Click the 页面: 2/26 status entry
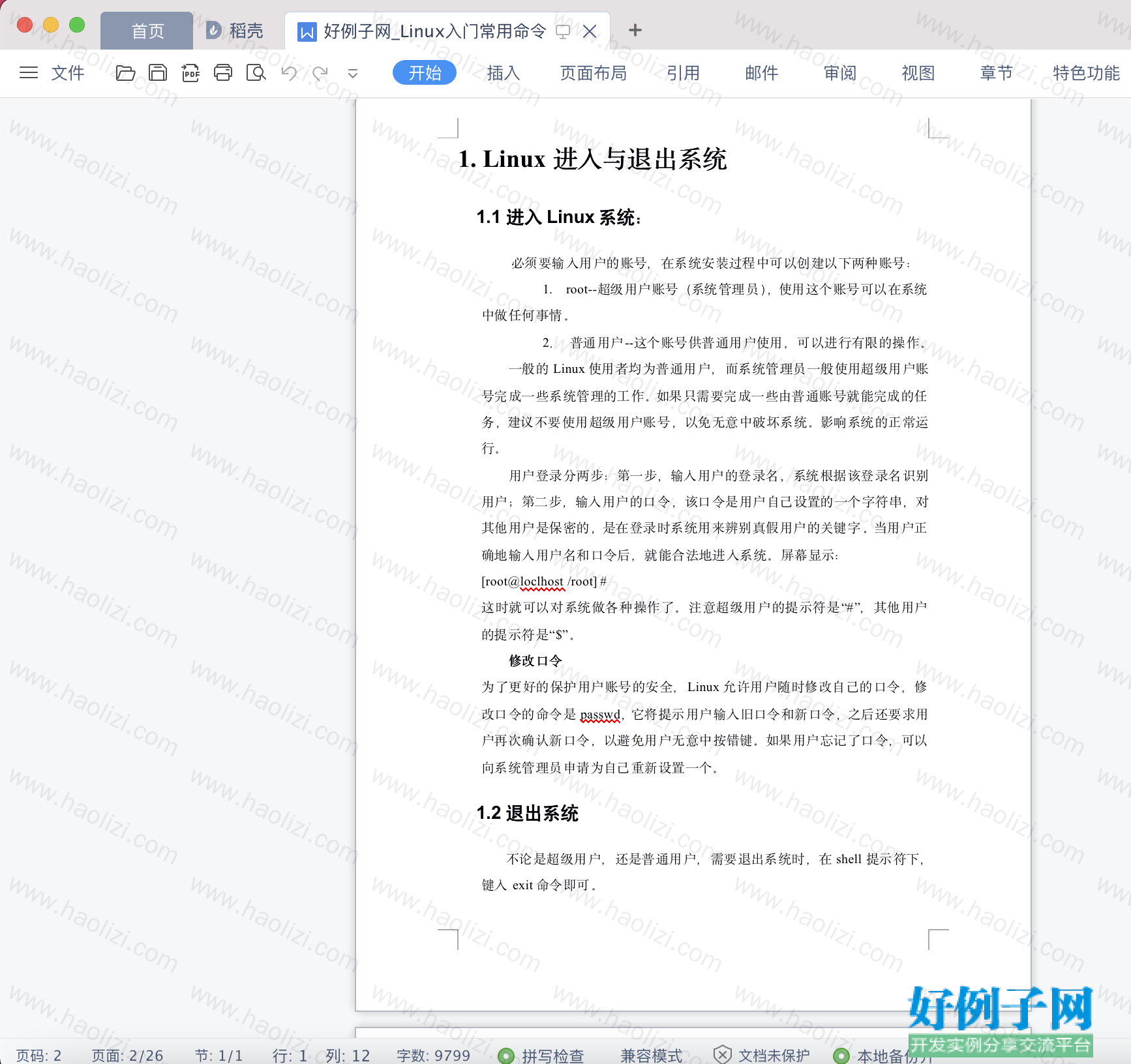Screen dimensions: 1131x1064 point(127,1056)
